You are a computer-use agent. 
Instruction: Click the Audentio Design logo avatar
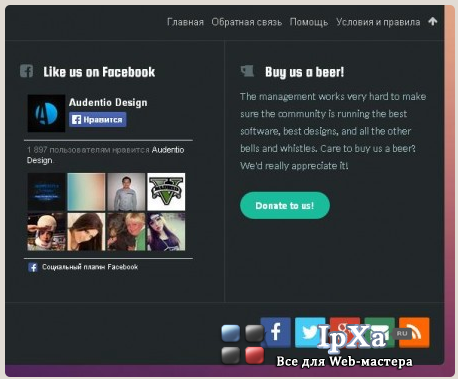pyautogui.click(x=46, y=113)
